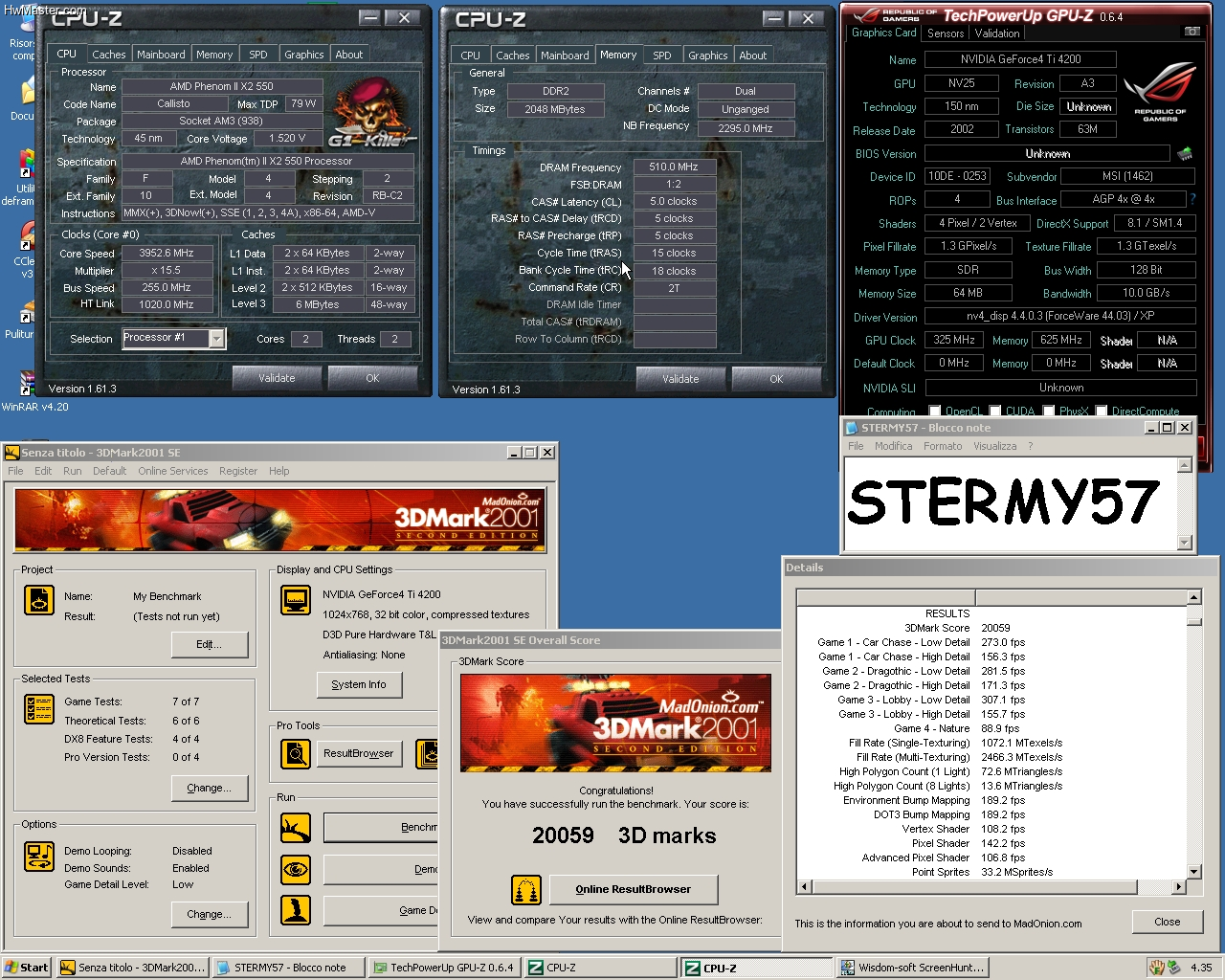The height and width of the screenshot is (980, 1225).
Task: Open the File menu in 3DMark2001
Action: click(x=15, y=471)
